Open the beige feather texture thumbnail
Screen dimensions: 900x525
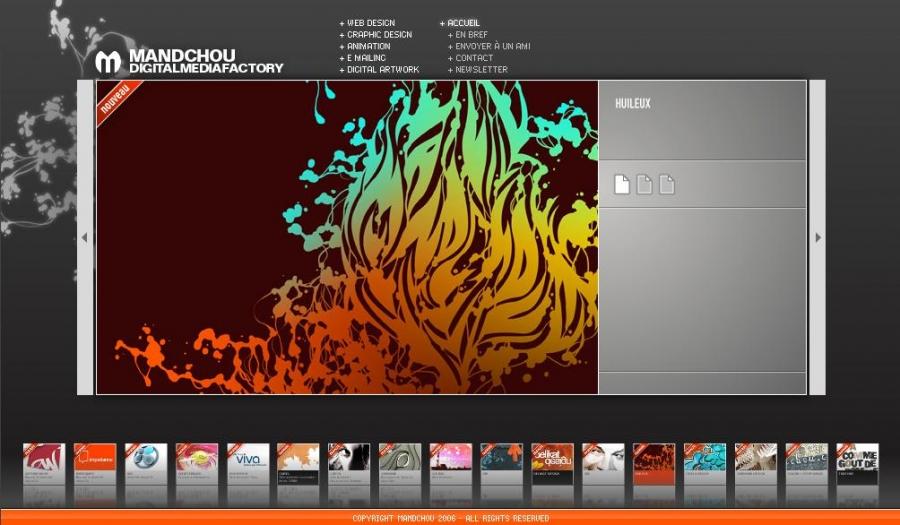coord(756,464)
